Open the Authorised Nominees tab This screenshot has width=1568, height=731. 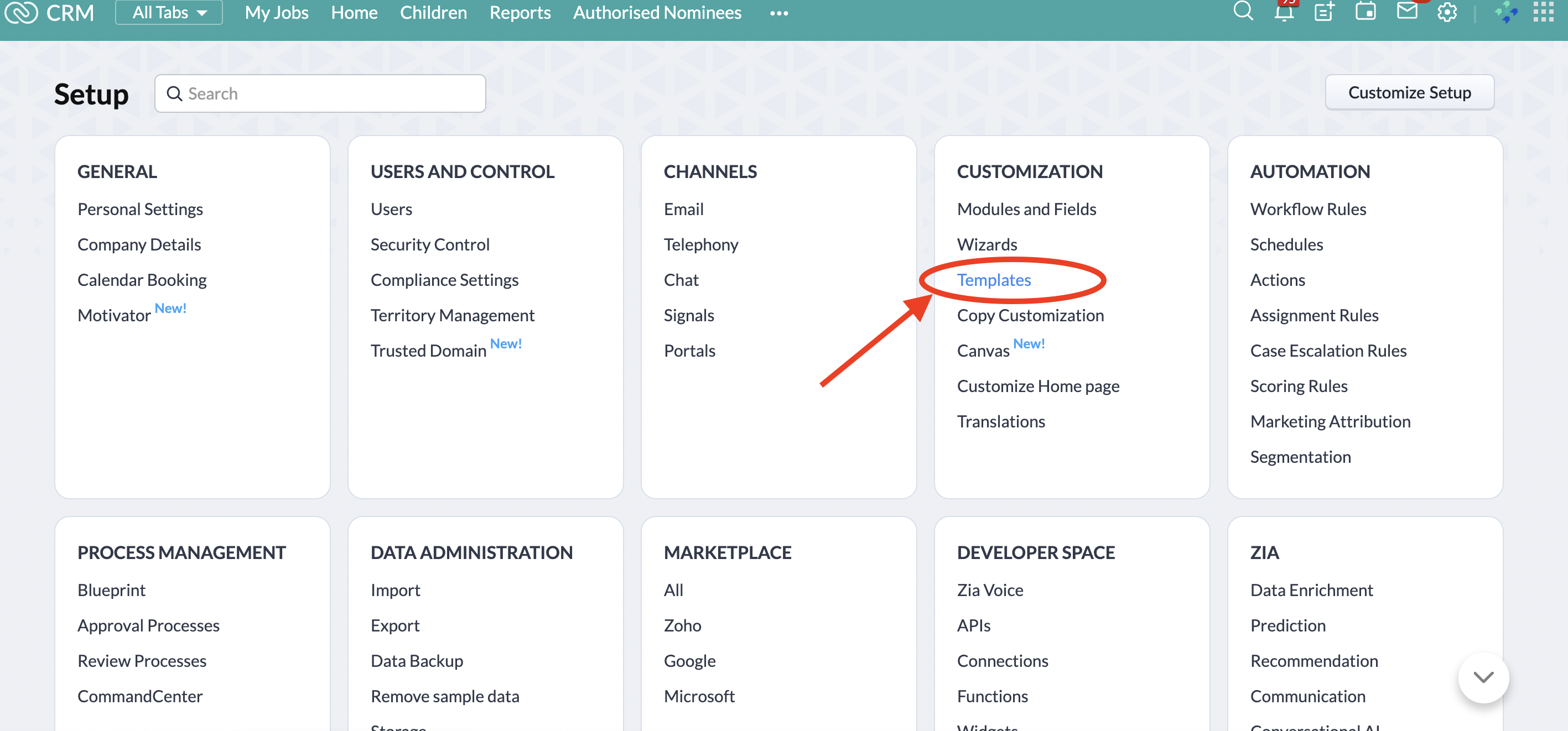click(657, 12)
